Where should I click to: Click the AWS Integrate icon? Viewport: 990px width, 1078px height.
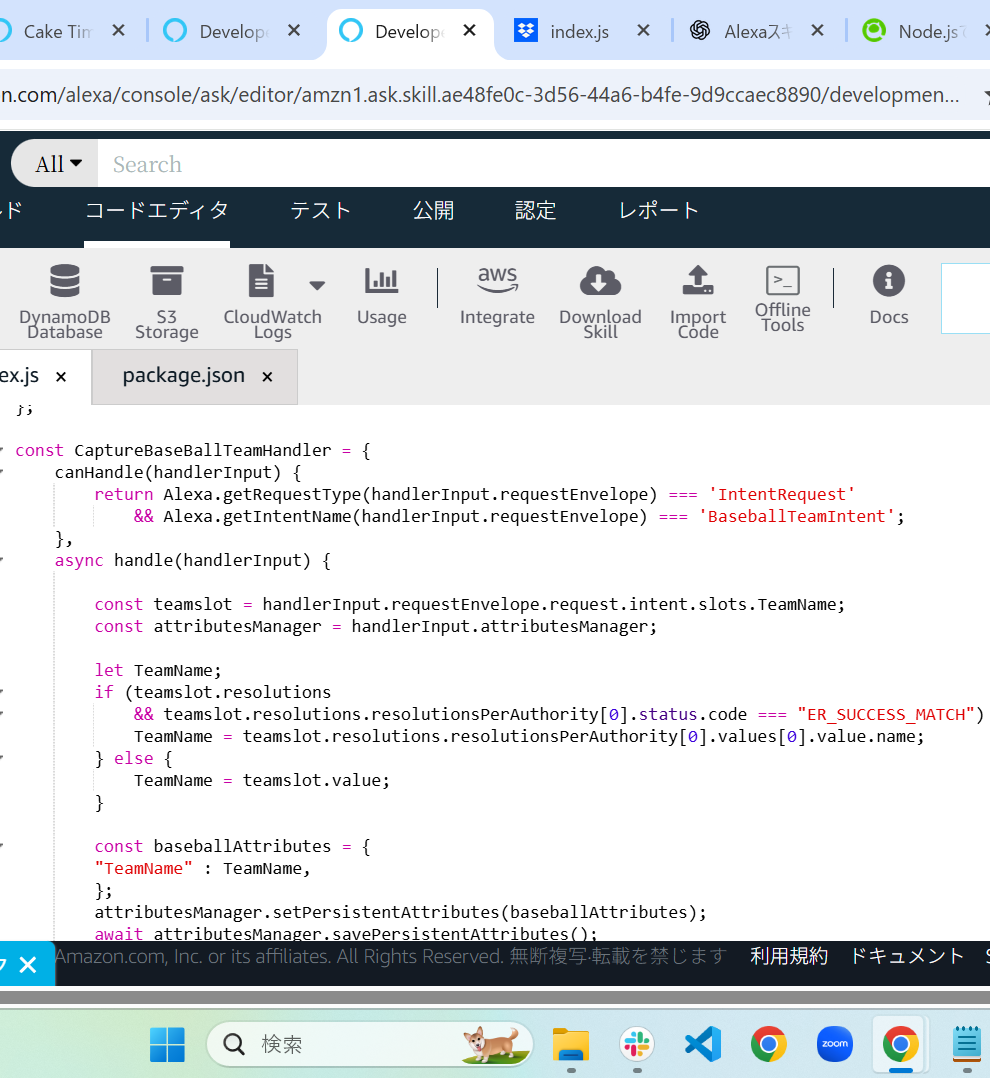tap(497, 282)
